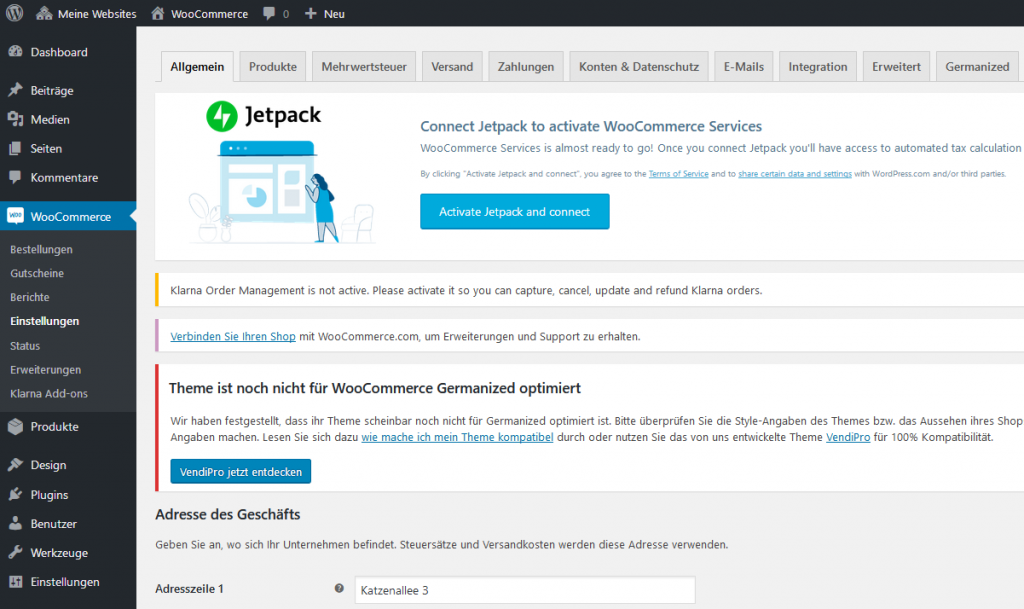The image size is (1024, 609).
Task: Click the Produkte box icon in sidebar
Action: pyautogui.click(x=16, y=426)
